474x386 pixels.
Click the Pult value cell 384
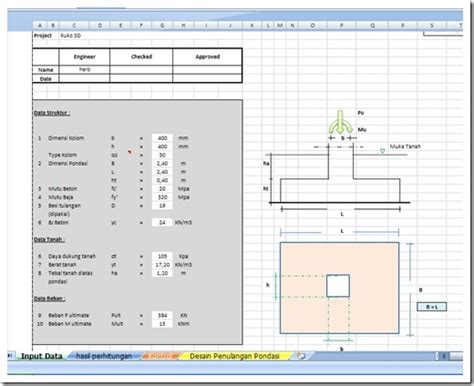(x=162, y=315)
